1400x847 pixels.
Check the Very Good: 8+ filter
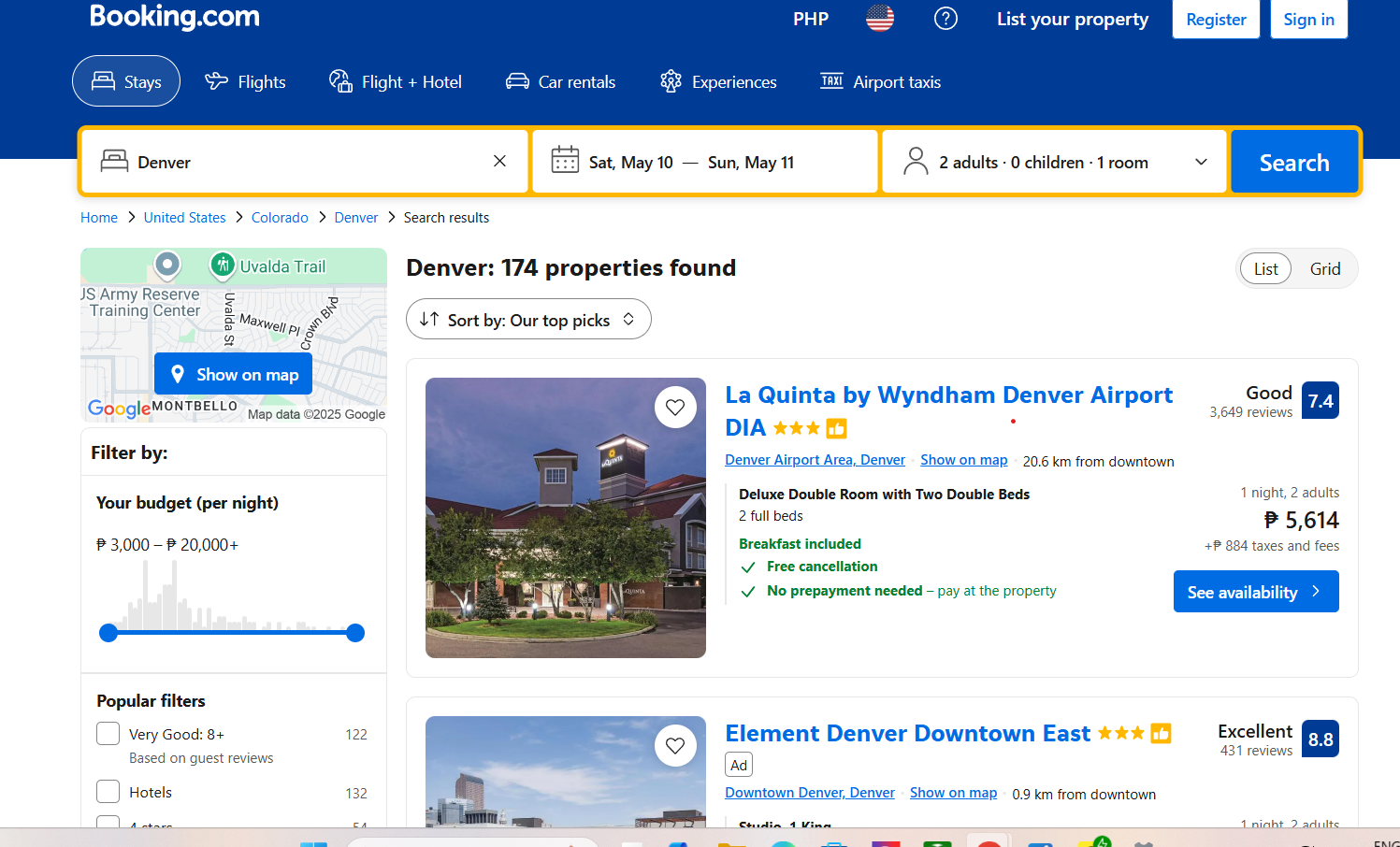108,733
